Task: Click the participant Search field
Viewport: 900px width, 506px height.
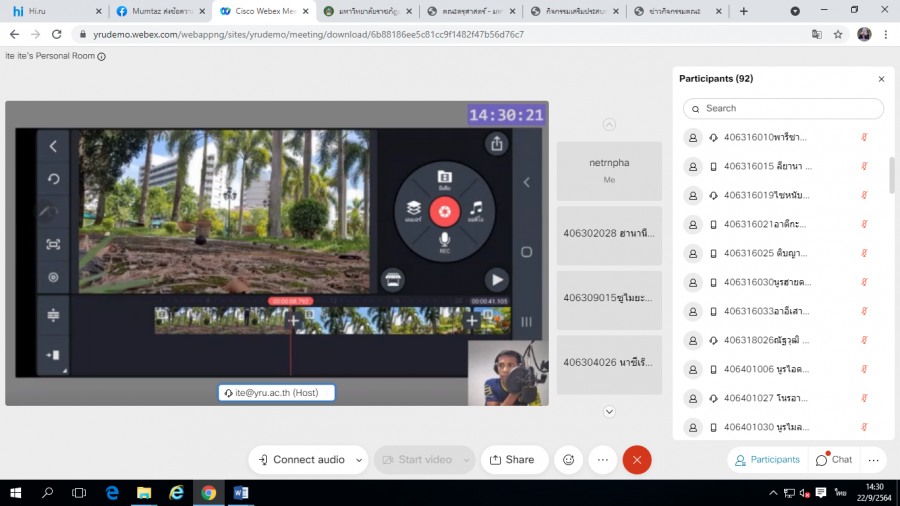Action: click(x=783, y=108)
